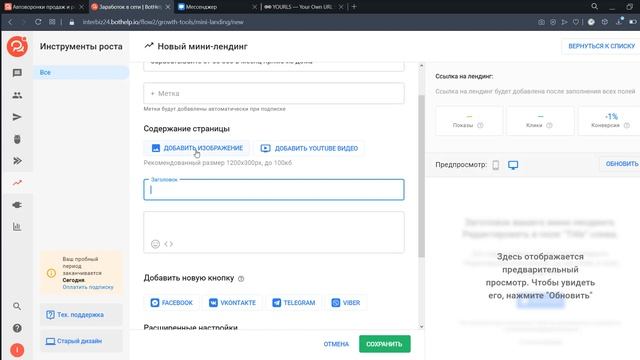The width and height of the screenshot is (640, 360).
Task: Click the browser address bar URL
Action: [x=163, y=22]
